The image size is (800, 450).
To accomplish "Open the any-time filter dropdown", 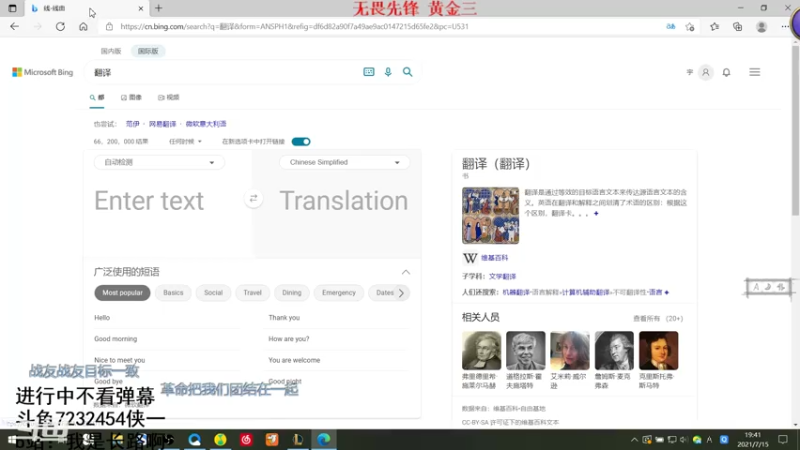I will click(x=185, y=141).
